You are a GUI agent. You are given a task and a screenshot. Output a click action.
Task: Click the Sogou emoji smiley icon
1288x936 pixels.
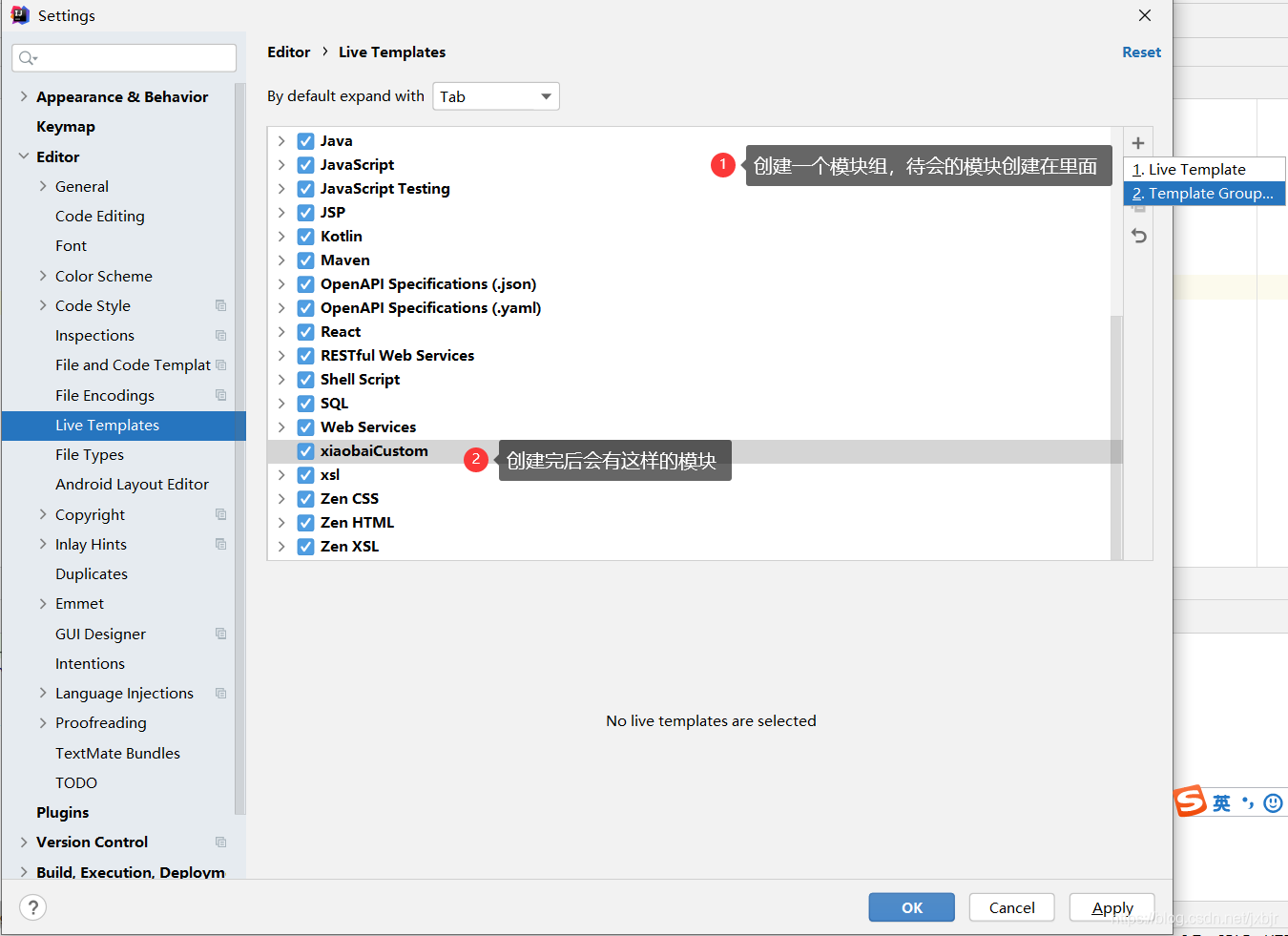(1273, 803)
